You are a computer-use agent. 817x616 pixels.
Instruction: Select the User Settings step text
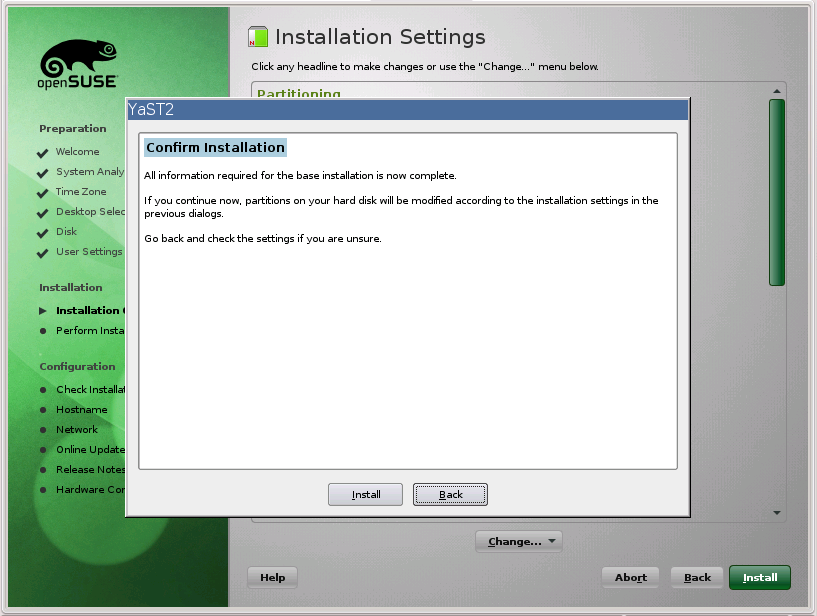click(89, 252)
